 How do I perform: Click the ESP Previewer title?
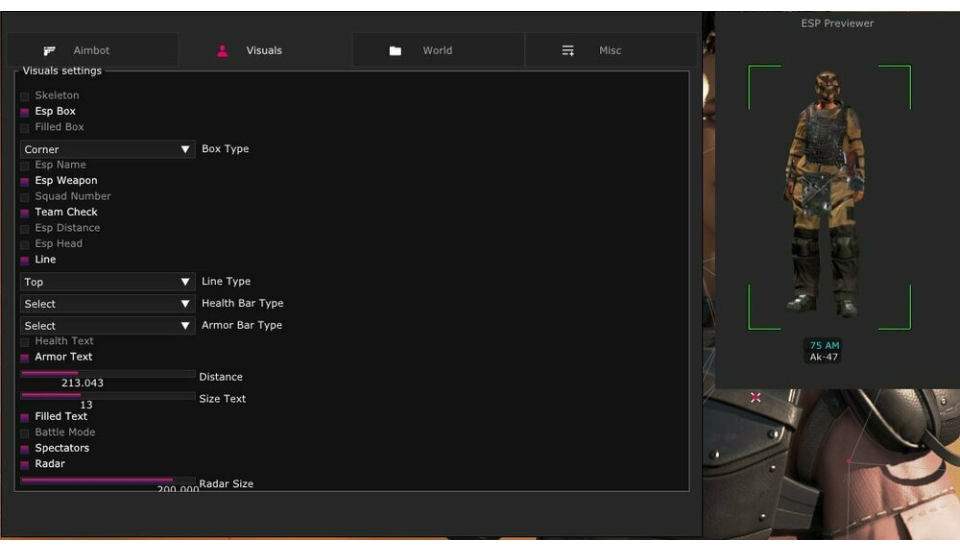click(837, 23)
